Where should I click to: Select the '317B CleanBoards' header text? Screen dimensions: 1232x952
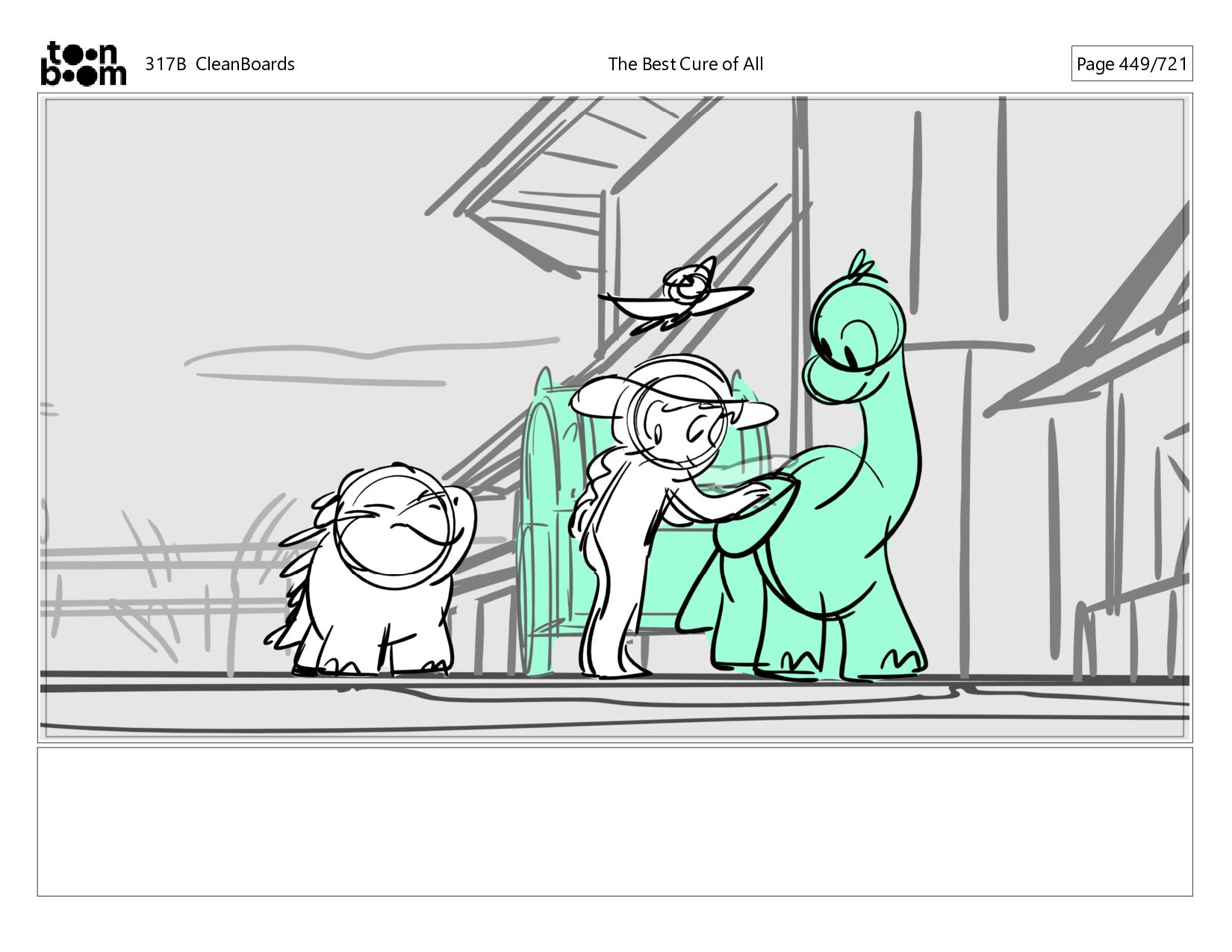pos(220,64)
